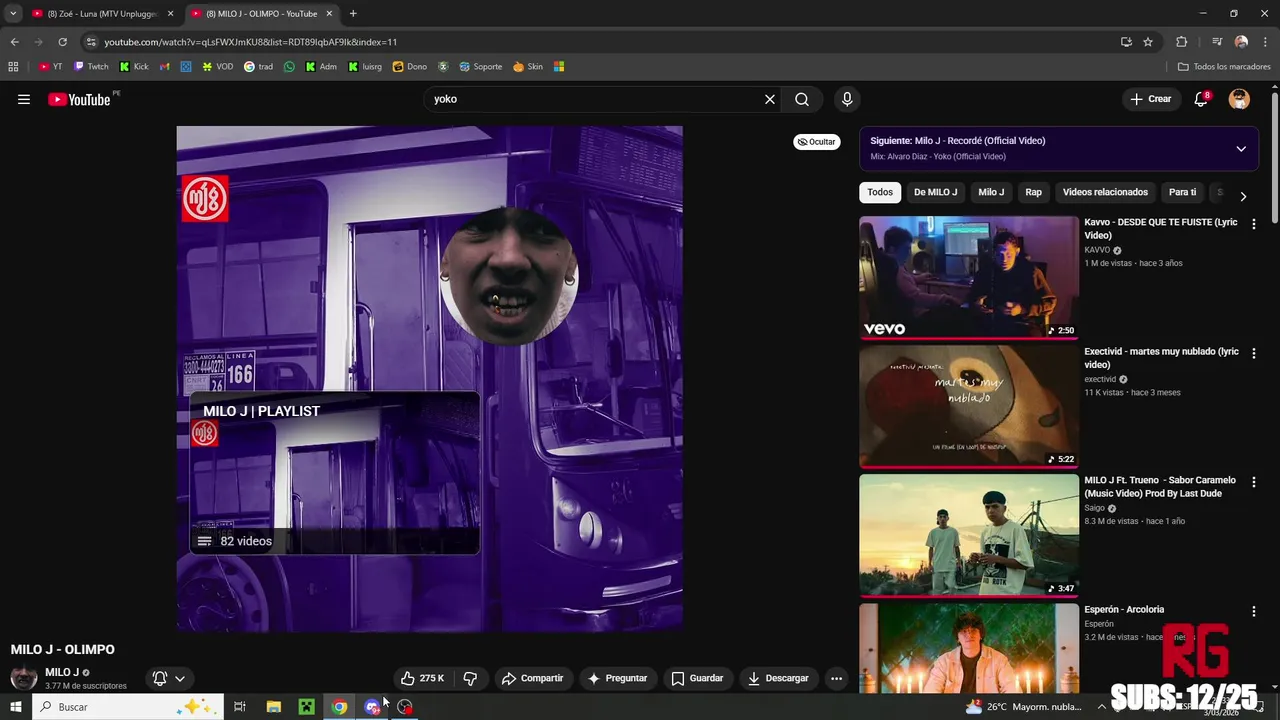Like the video with 275 K button

pyautogui.click(x=422, y=678)
